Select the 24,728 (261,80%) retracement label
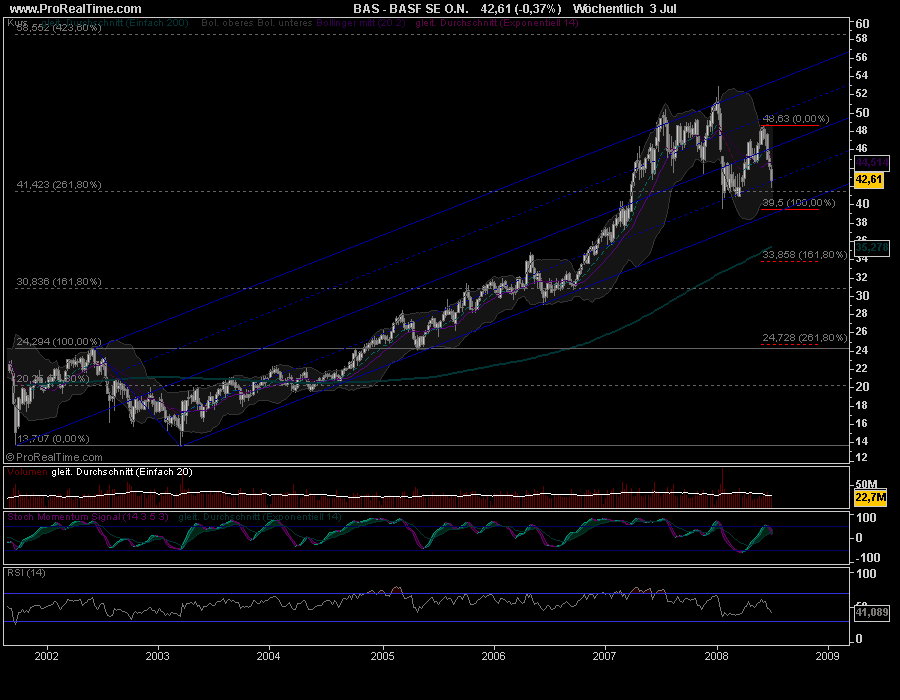The width and height of the screenshot is (900, 700). (x=804, y=337)
